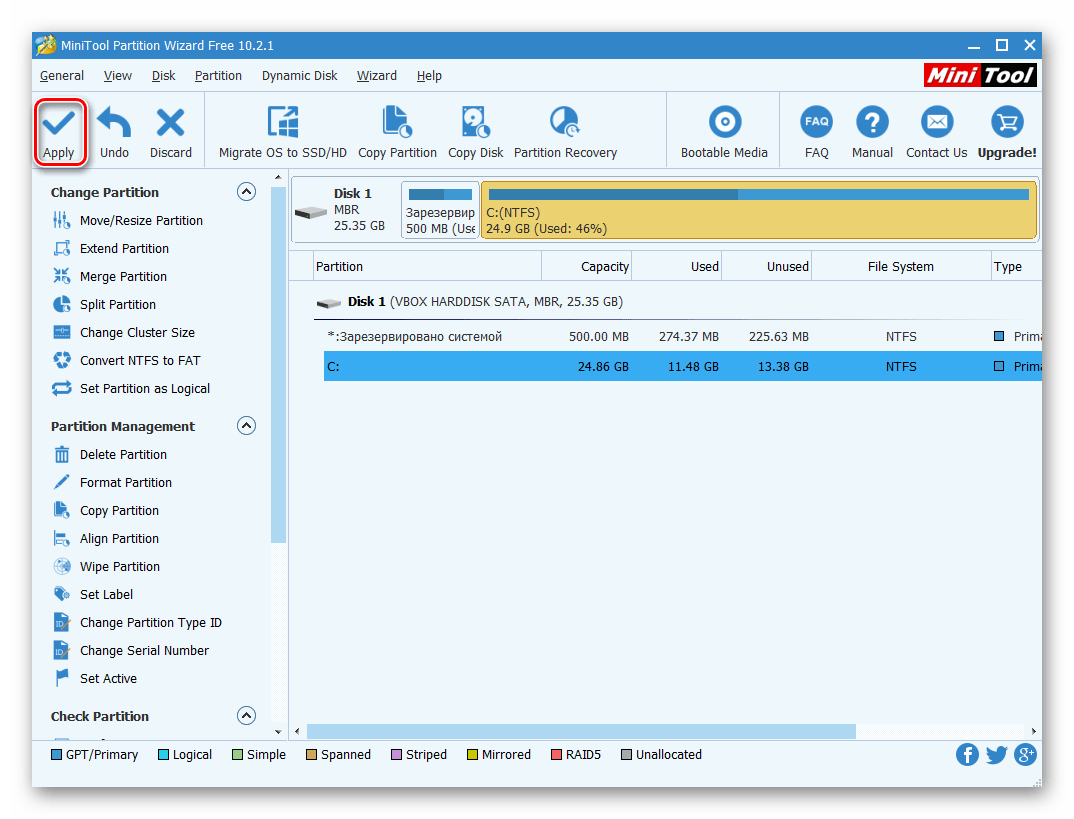Viewport: 1074px width, 819px height.
Task: Sort by the Capacity column header
Action: click(x=587, y=267)
